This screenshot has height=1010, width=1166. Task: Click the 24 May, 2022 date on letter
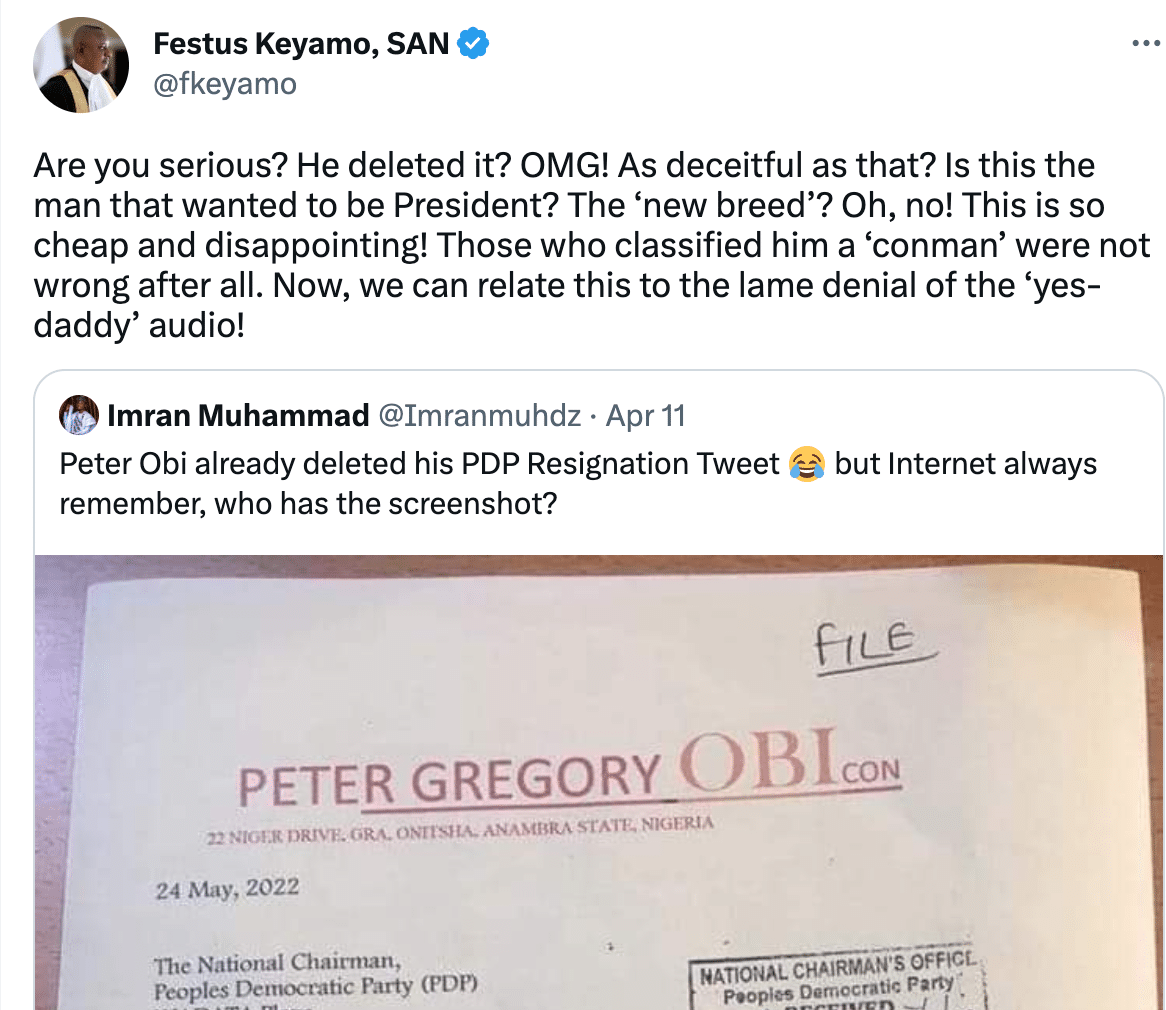[x=227, y=888]
